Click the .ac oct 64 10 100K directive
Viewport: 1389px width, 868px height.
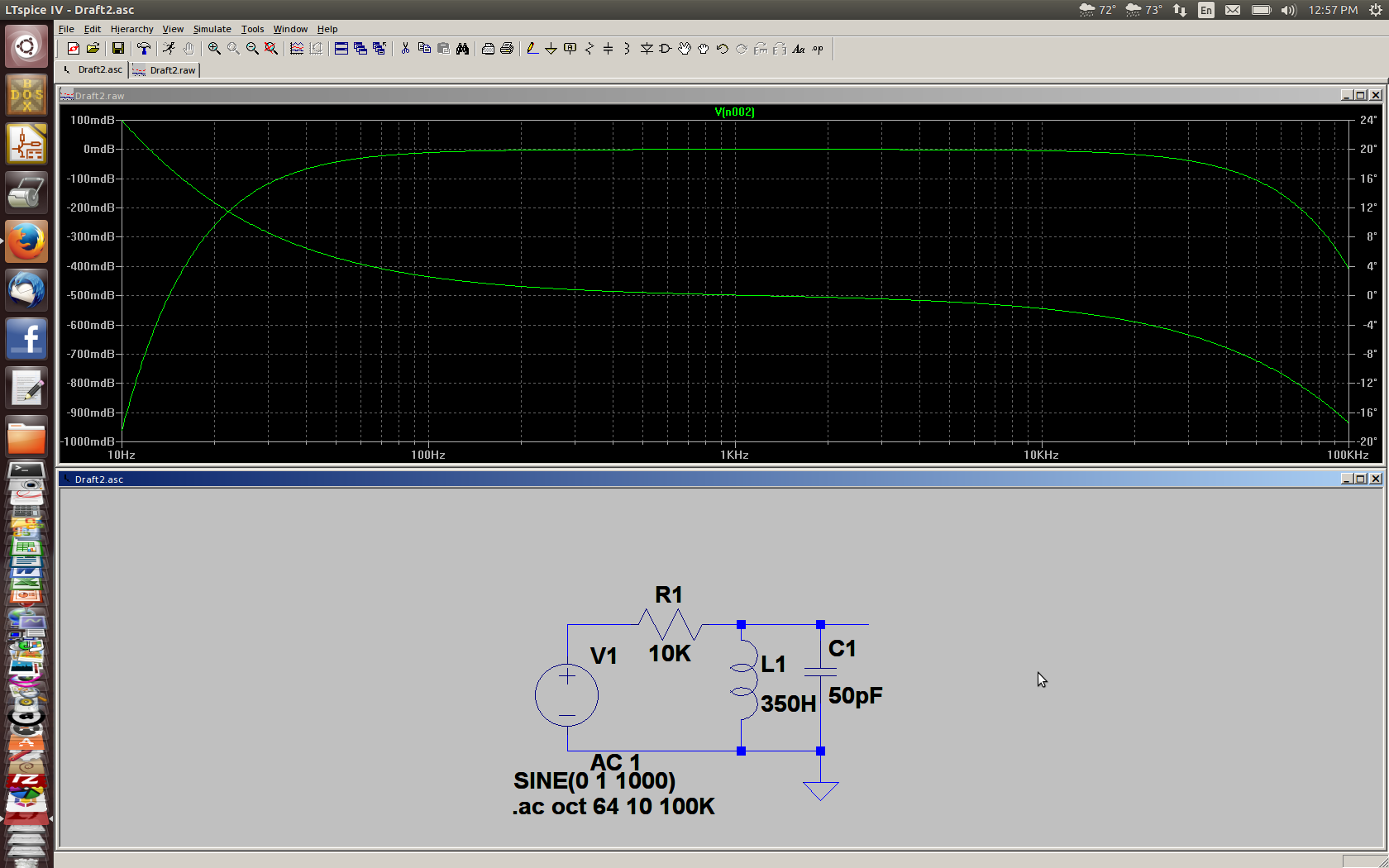point(613,807)
